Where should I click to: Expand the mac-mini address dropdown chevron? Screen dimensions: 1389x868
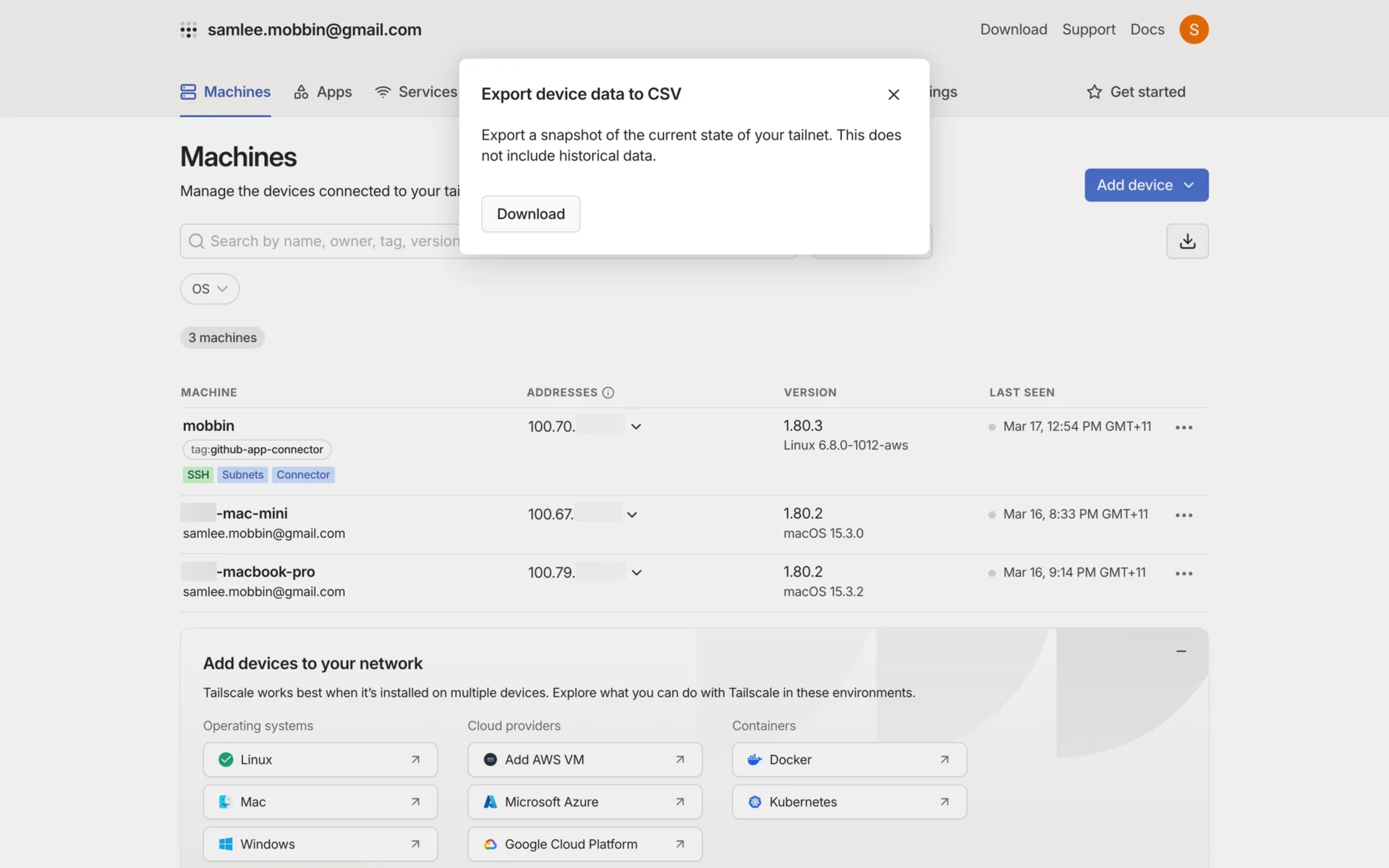(x=632, y=515)
